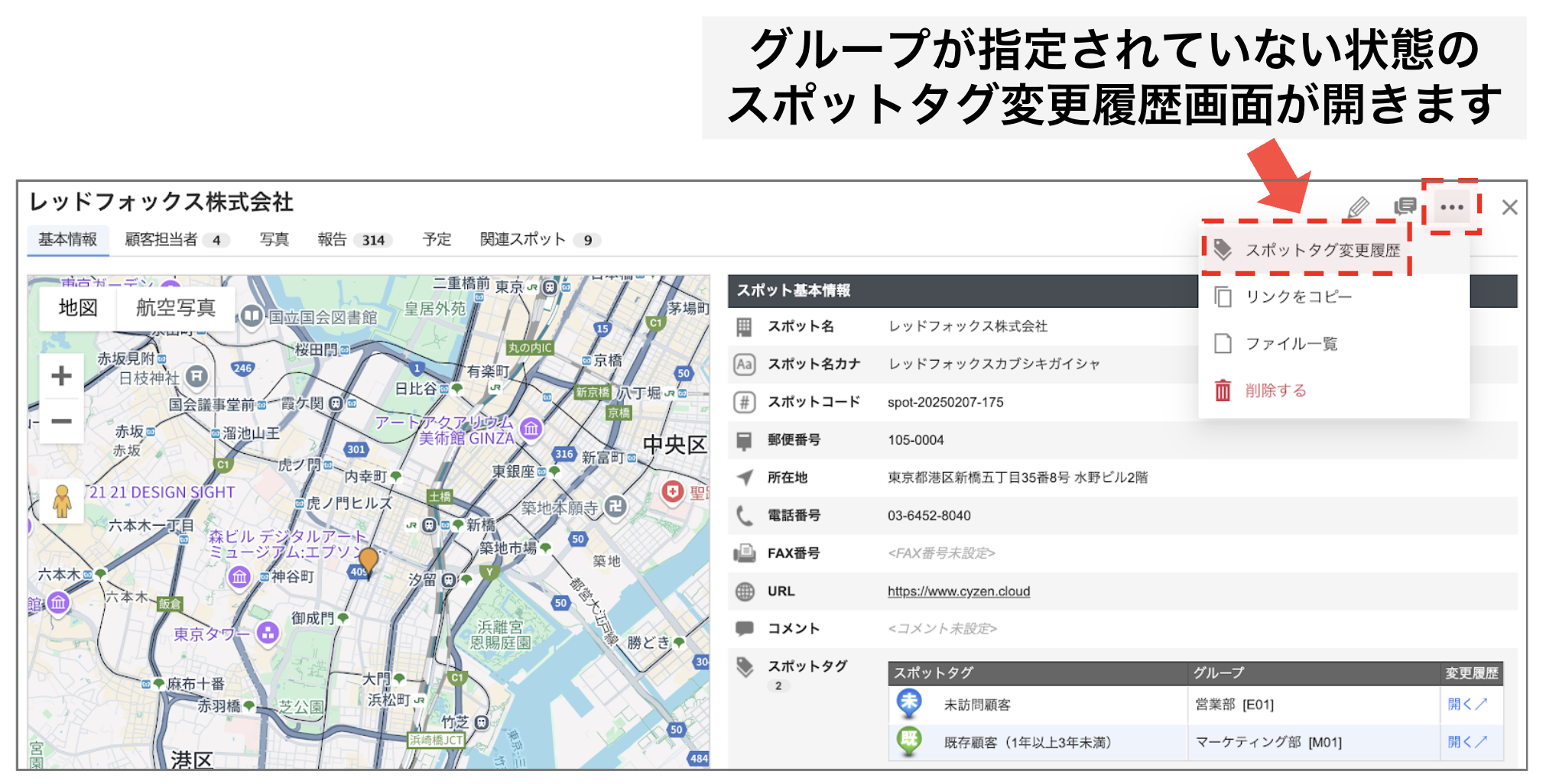The image size is (1546, 784).
Task: Click the building icon beside スポット名
Action: pos(744,327)
